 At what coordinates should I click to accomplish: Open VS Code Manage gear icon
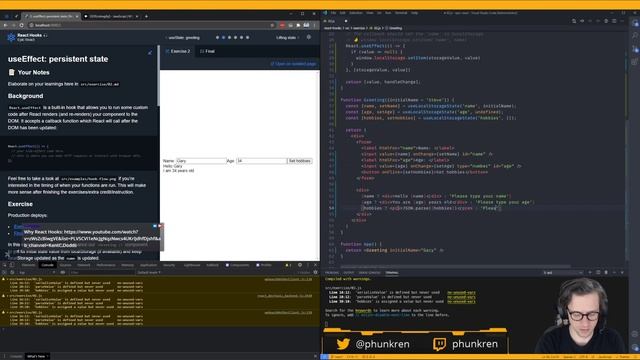(x=635, y=347)
